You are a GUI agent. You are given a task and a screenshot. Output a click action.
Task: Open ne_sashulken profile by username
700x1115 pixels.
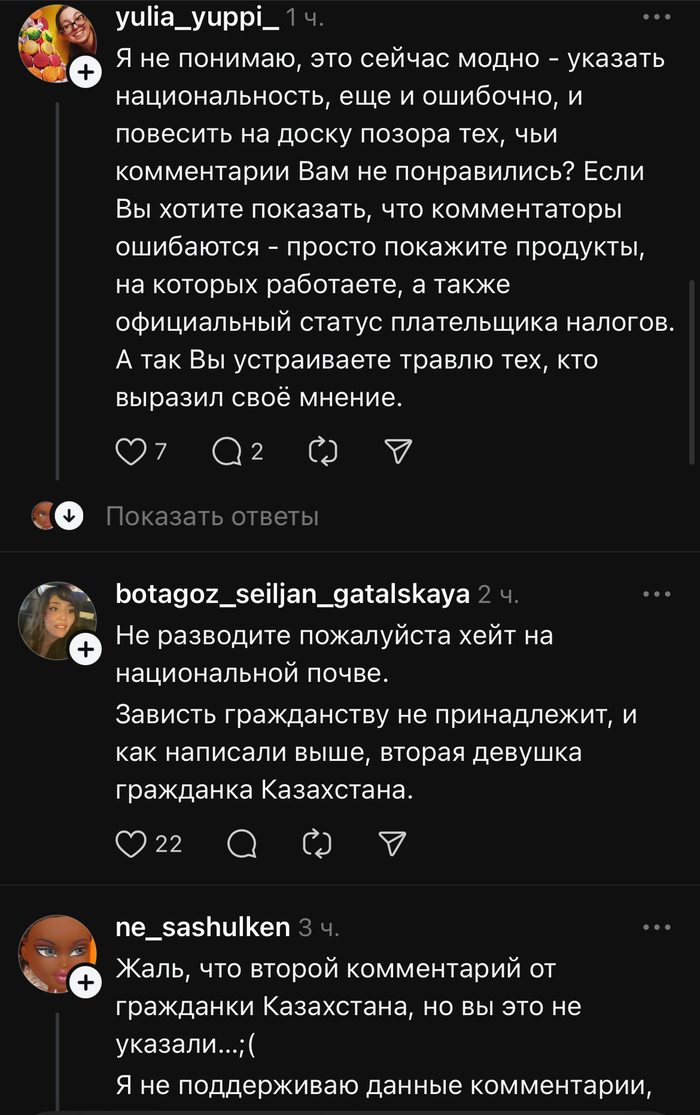(x=203, y=927)
